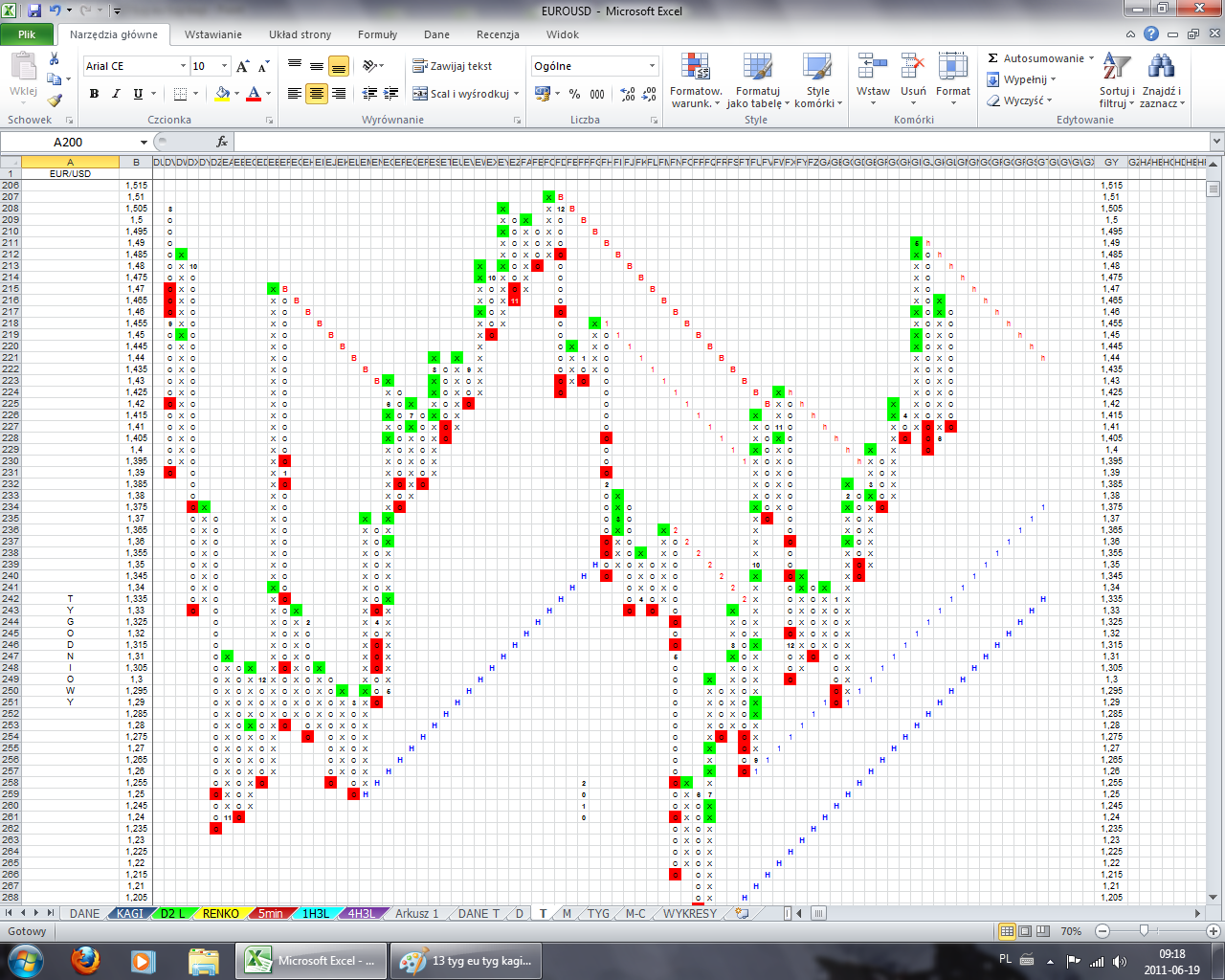Open Formatuj jako tabelę gallery

click(x=758, y=80)
